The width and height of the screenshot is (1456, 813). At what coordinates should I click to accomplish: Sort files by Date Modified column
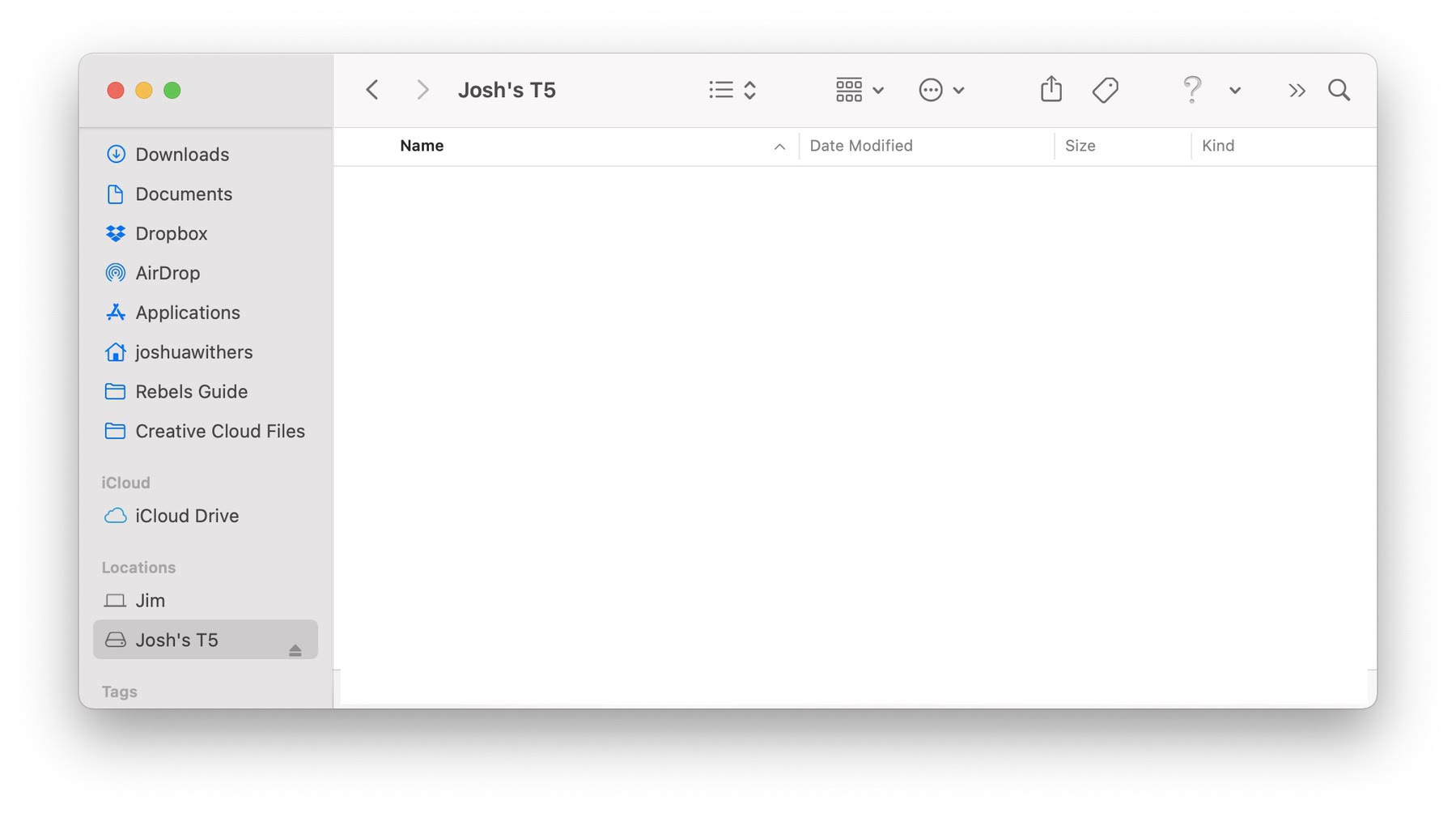[x=861, y=146]
